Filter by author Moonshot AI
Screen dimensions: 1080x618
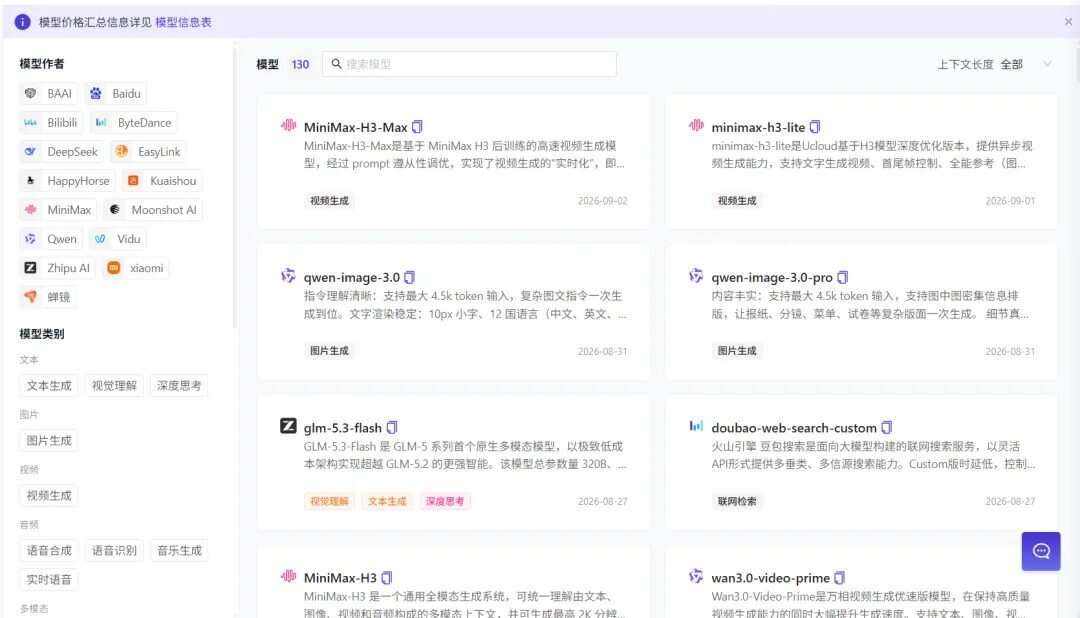[x=154, y=209]
